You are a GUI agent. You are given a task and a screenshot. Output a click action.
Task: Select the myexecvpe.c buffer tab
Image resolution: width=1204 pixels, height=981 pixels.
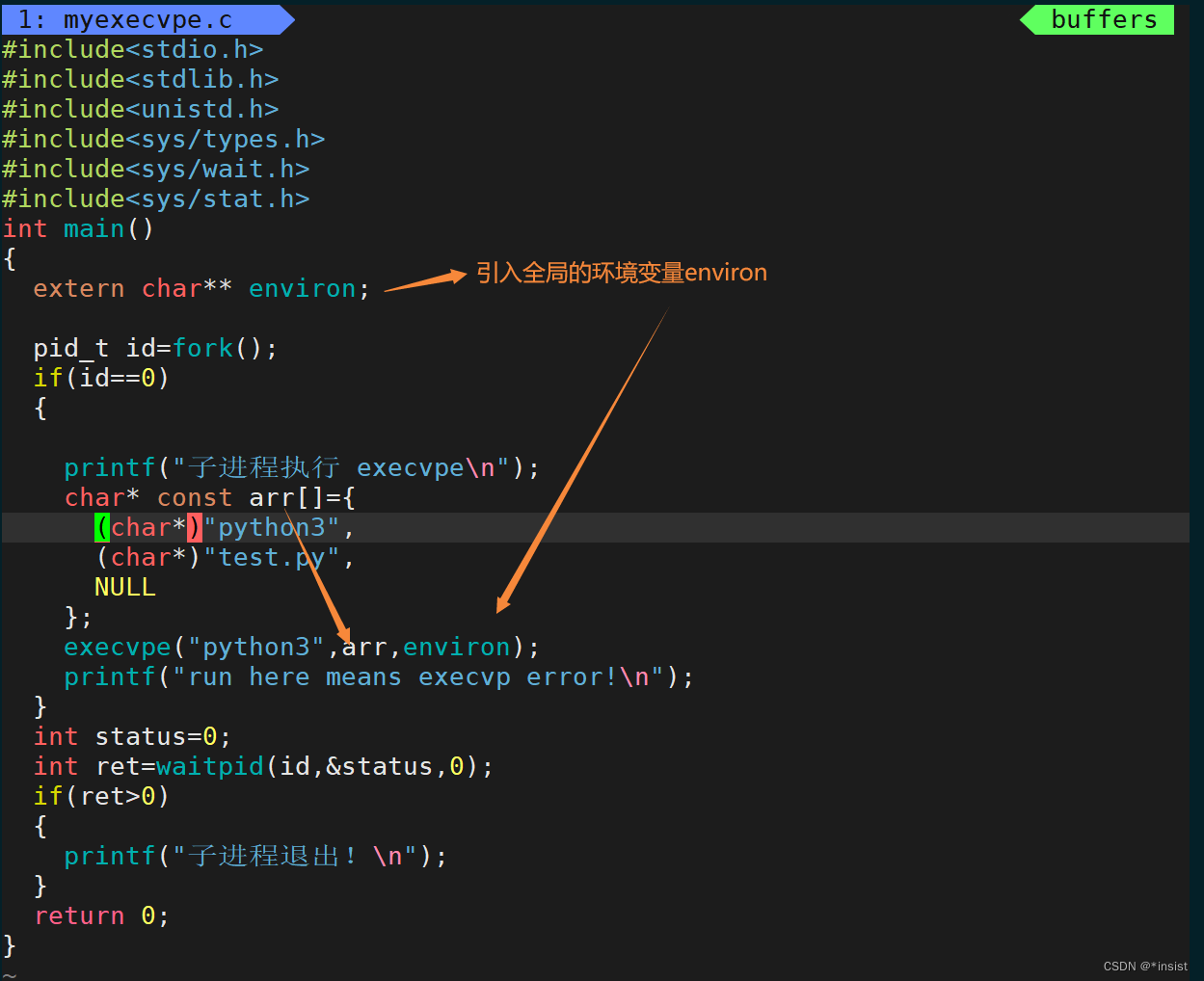[x=147, y=19]
